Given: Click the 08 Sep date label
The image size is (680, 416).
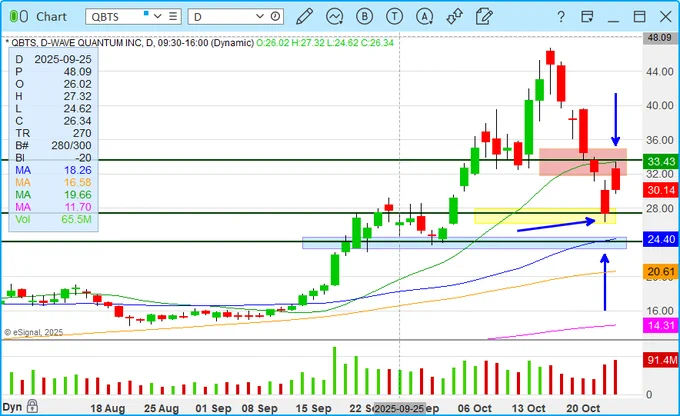Looking at the screenshot, I should (x=259, y=408).
